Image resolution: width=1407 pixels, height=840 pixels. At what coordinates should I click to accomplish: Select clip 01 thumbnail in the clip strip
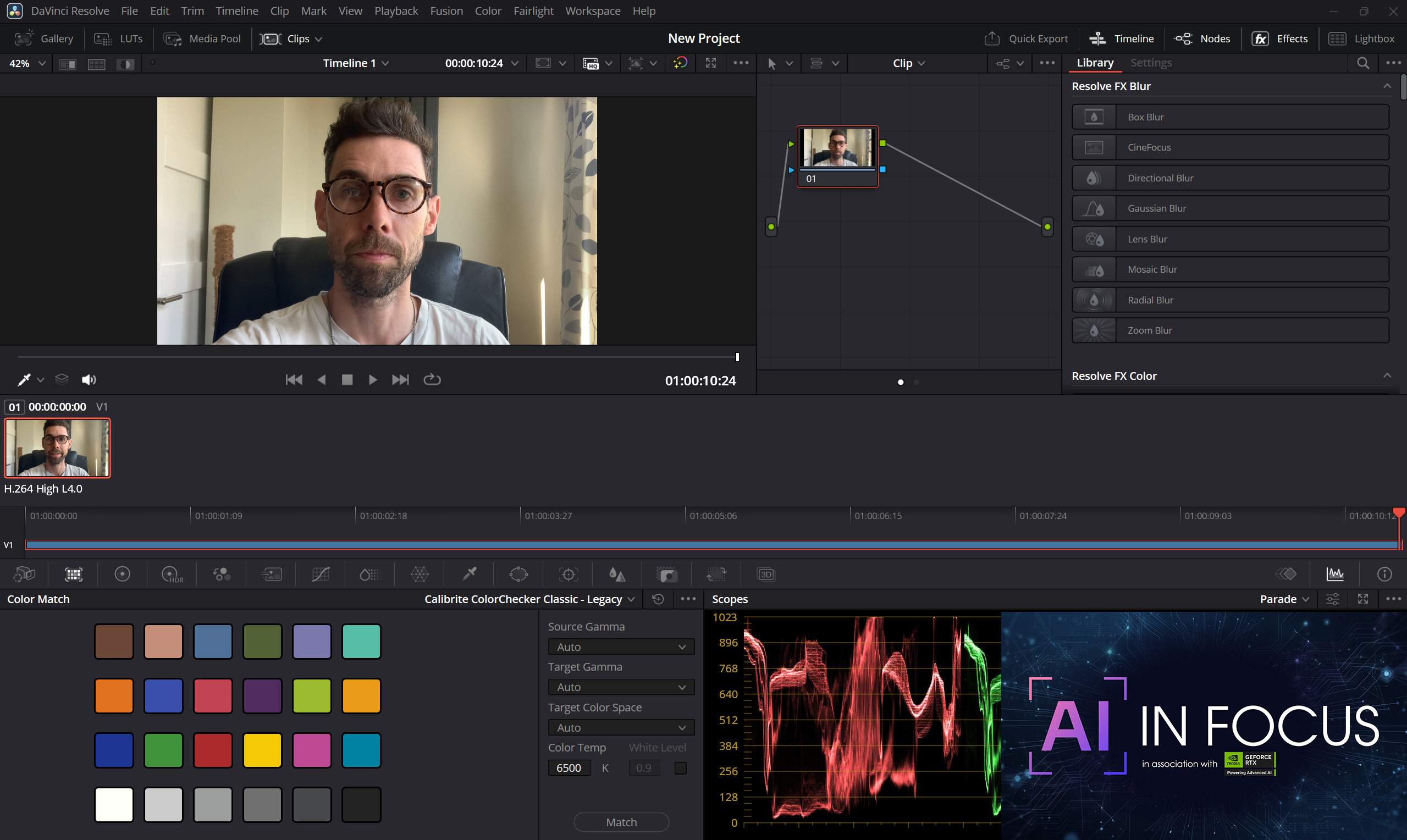tap(57, 447)
